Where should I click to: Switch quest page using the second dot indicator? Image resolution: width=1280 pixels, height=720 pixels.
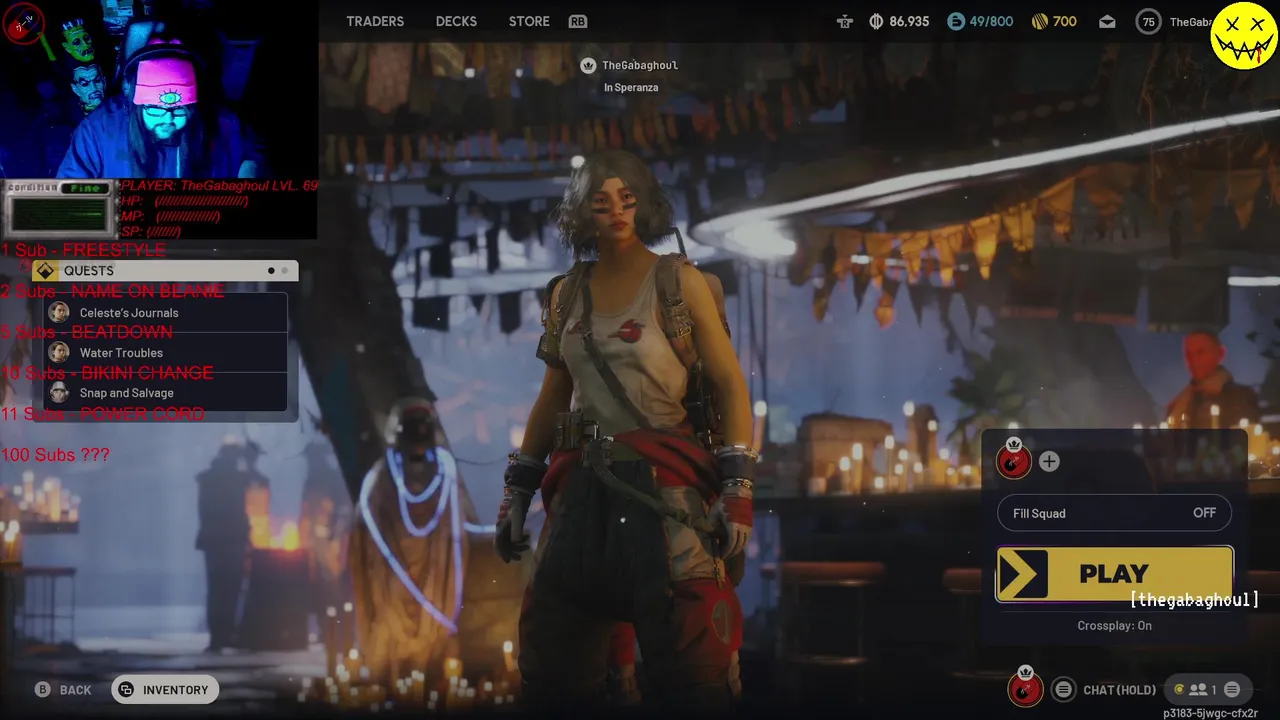pos(284,271)
